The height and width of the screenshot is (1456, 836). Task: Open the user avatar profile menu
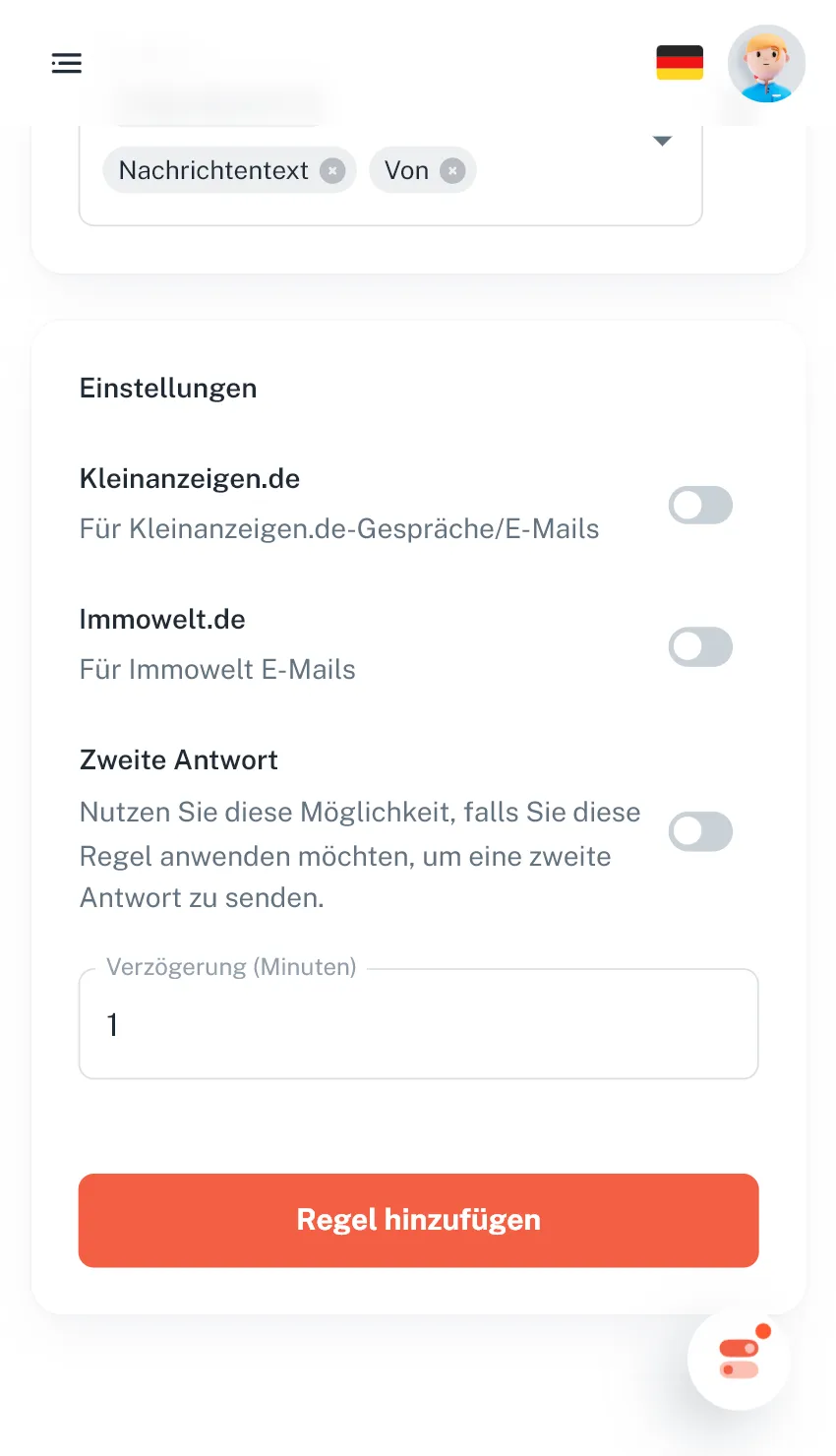[766, 64]
